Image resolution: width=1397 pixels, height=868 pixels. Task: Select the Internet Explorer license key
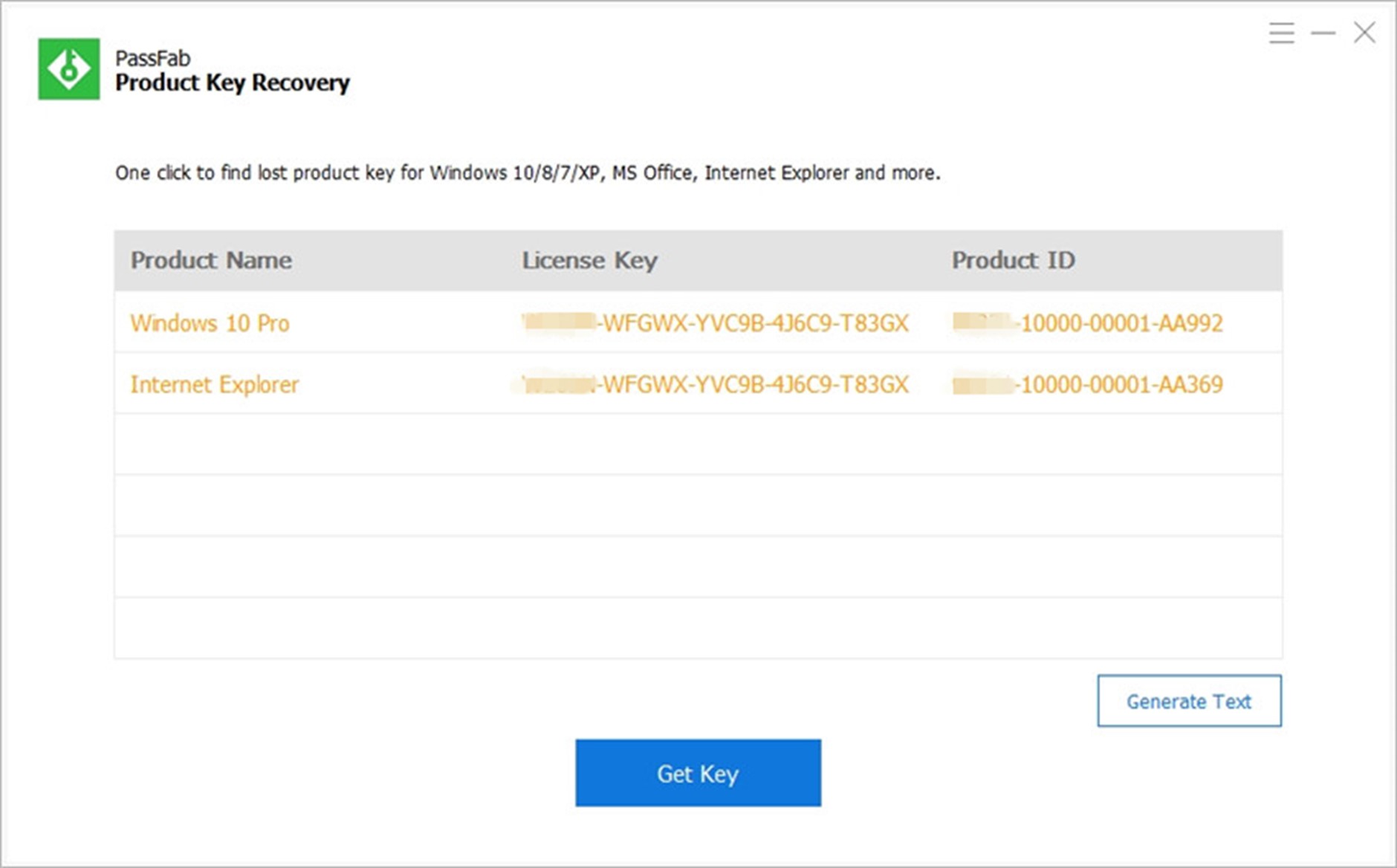713,384
